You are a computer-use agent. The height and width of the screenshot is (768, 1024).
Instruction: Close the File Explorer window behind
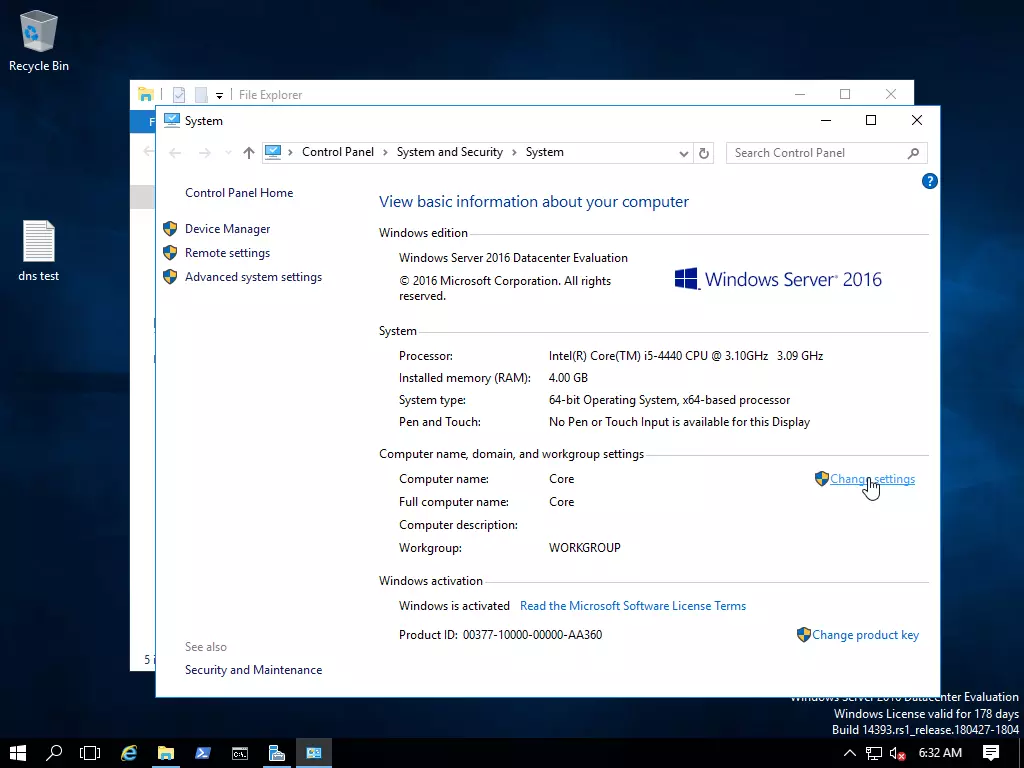[891, 94]
